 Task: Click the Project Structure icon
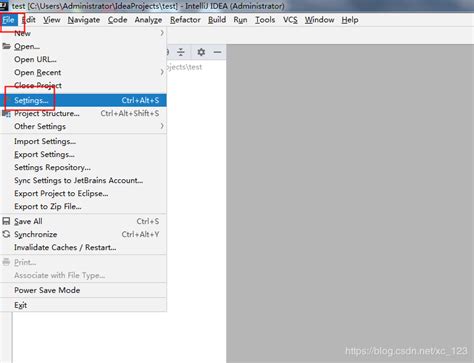[x=6, y=114]
